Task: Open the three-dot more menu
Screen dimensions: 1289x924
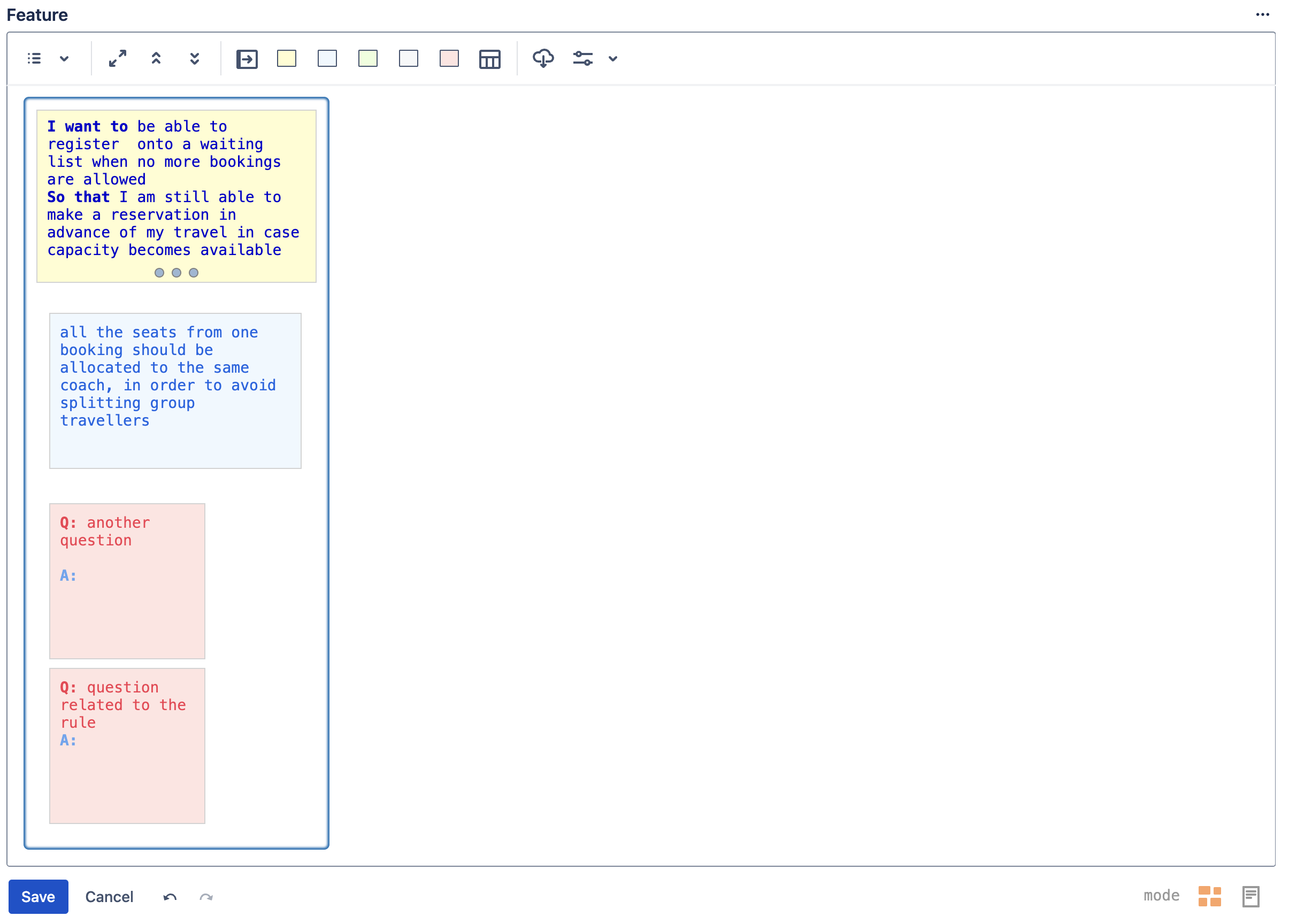Action: pos(1263,15)
